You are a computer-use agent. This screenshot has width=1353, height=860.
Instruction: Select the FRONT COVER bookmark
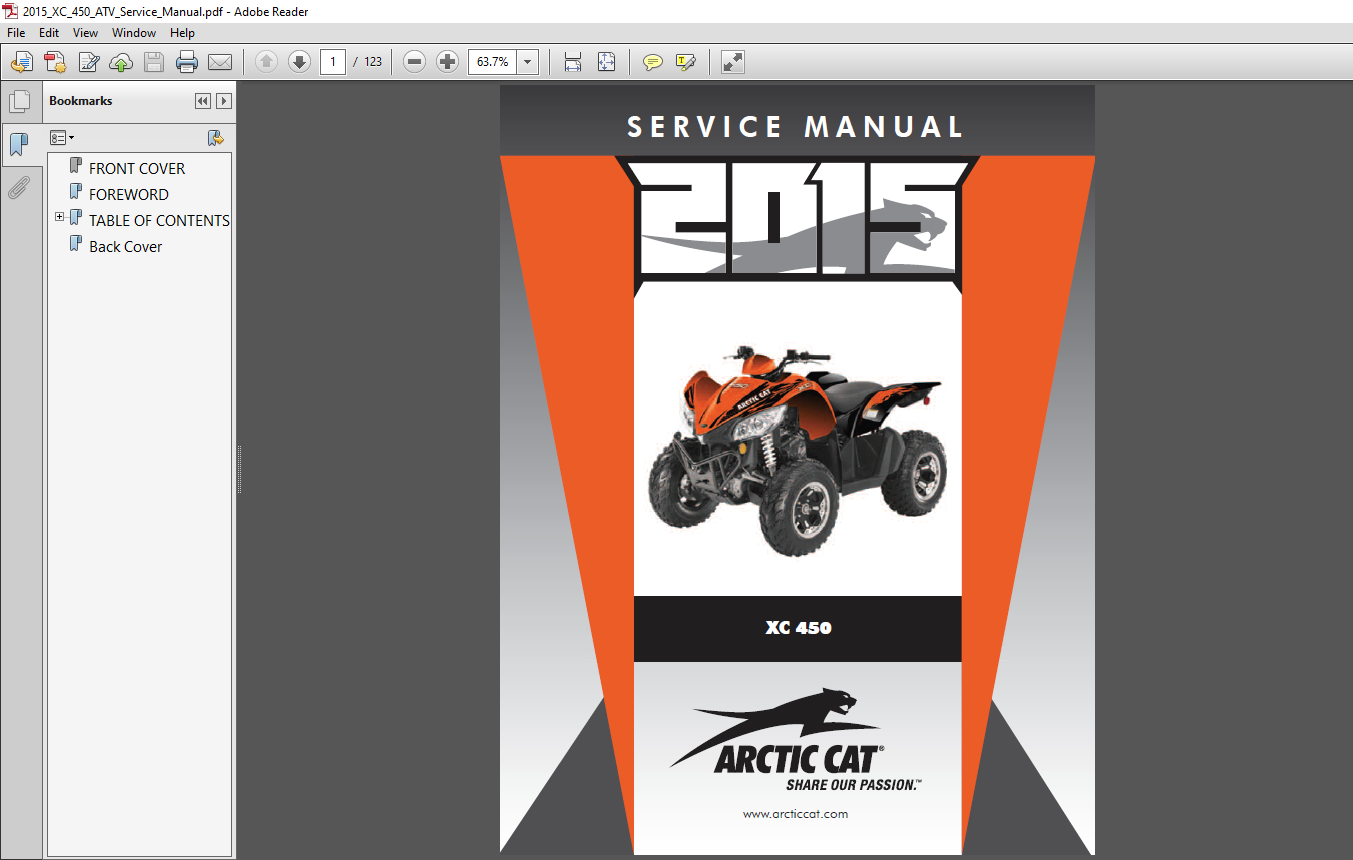(137, 169)
